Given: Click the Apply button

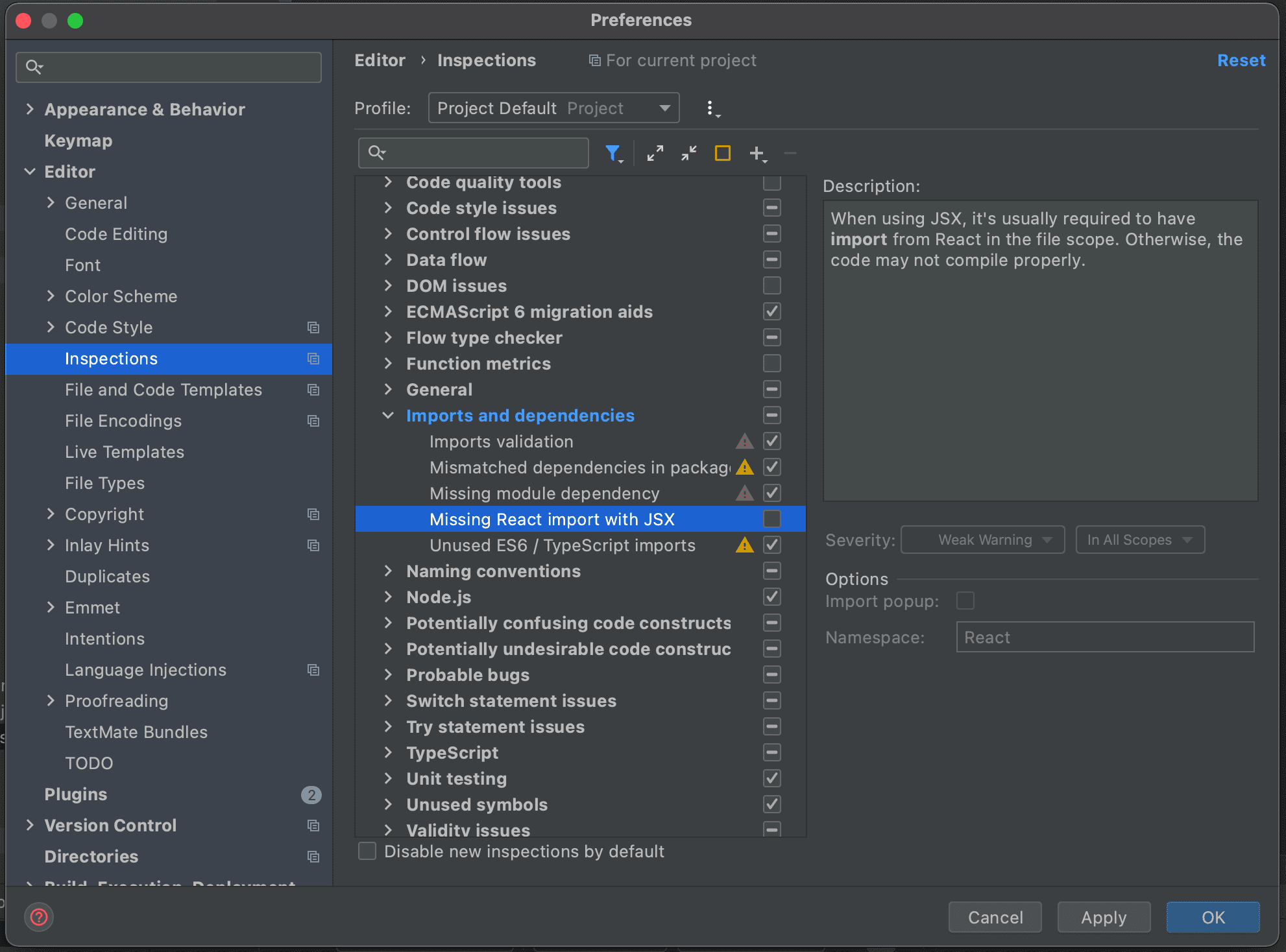Looking at the screenshot, I should 1103,917.
